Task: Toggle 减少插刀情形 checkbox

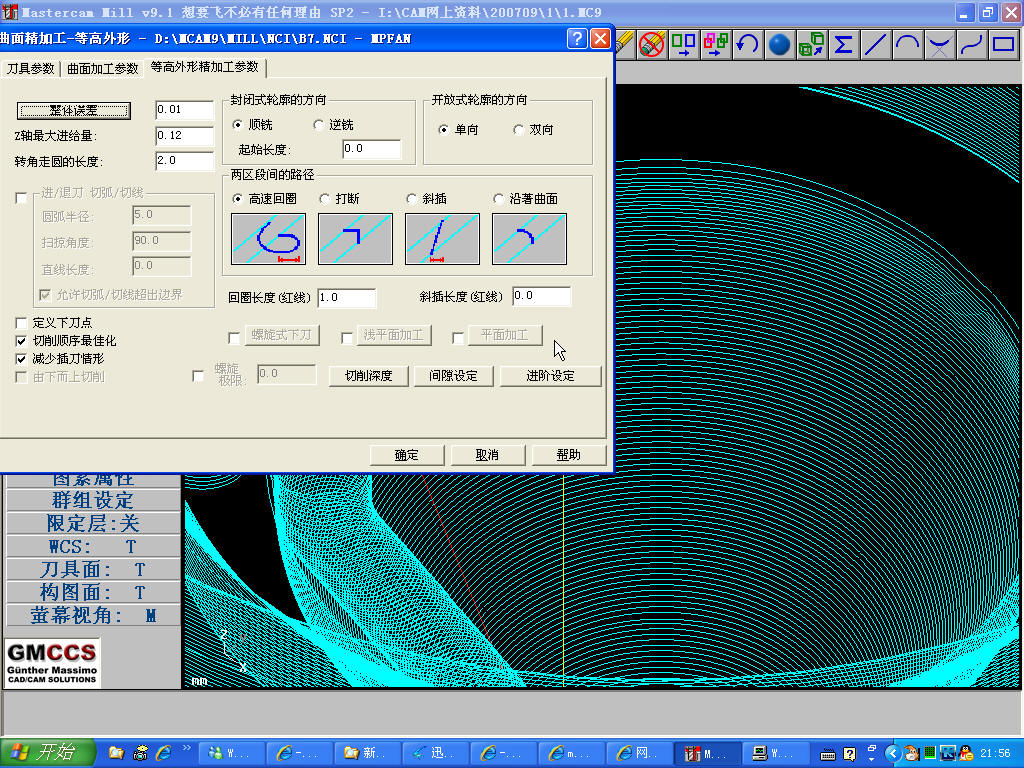Action: [x=21, y=359]
